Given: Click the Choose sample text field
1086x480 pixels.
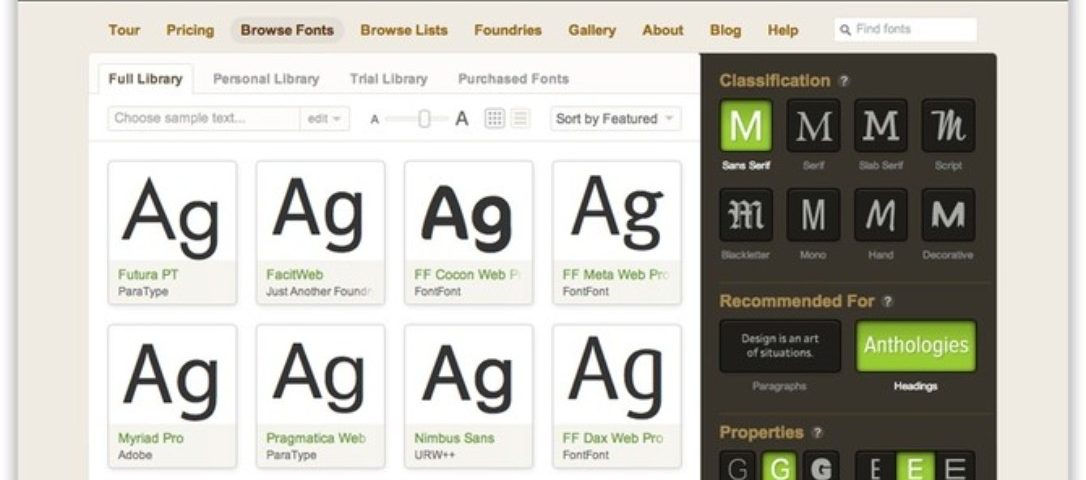Looking at the screenshot, I should click(204, 118).
